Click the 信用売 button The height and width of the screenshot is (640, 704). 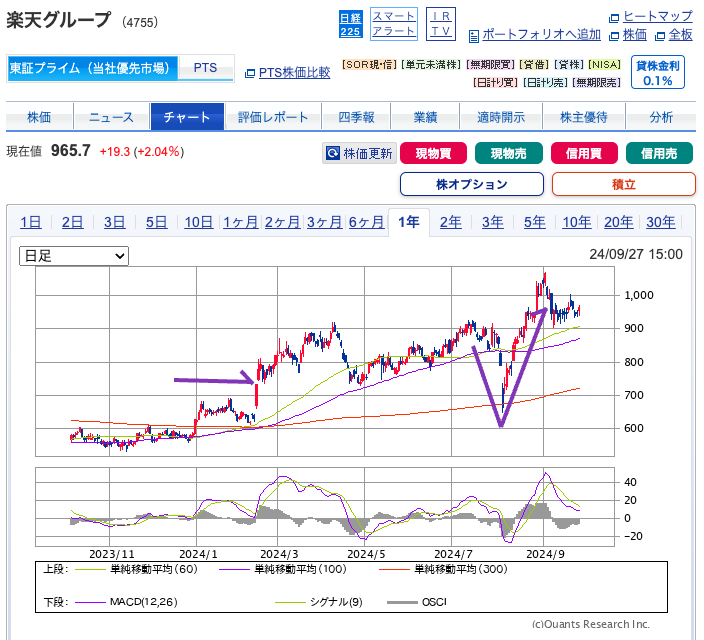659,154
